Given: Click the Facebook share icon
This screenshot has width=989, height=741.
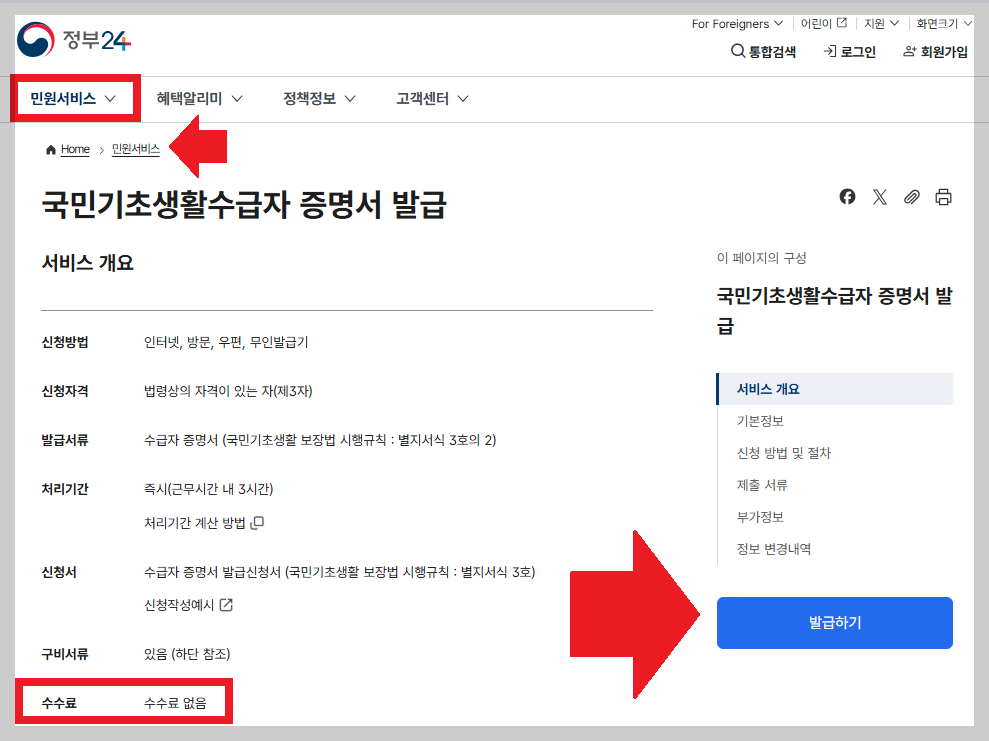Looking at the screenshot, I should (x=847, y=197).
